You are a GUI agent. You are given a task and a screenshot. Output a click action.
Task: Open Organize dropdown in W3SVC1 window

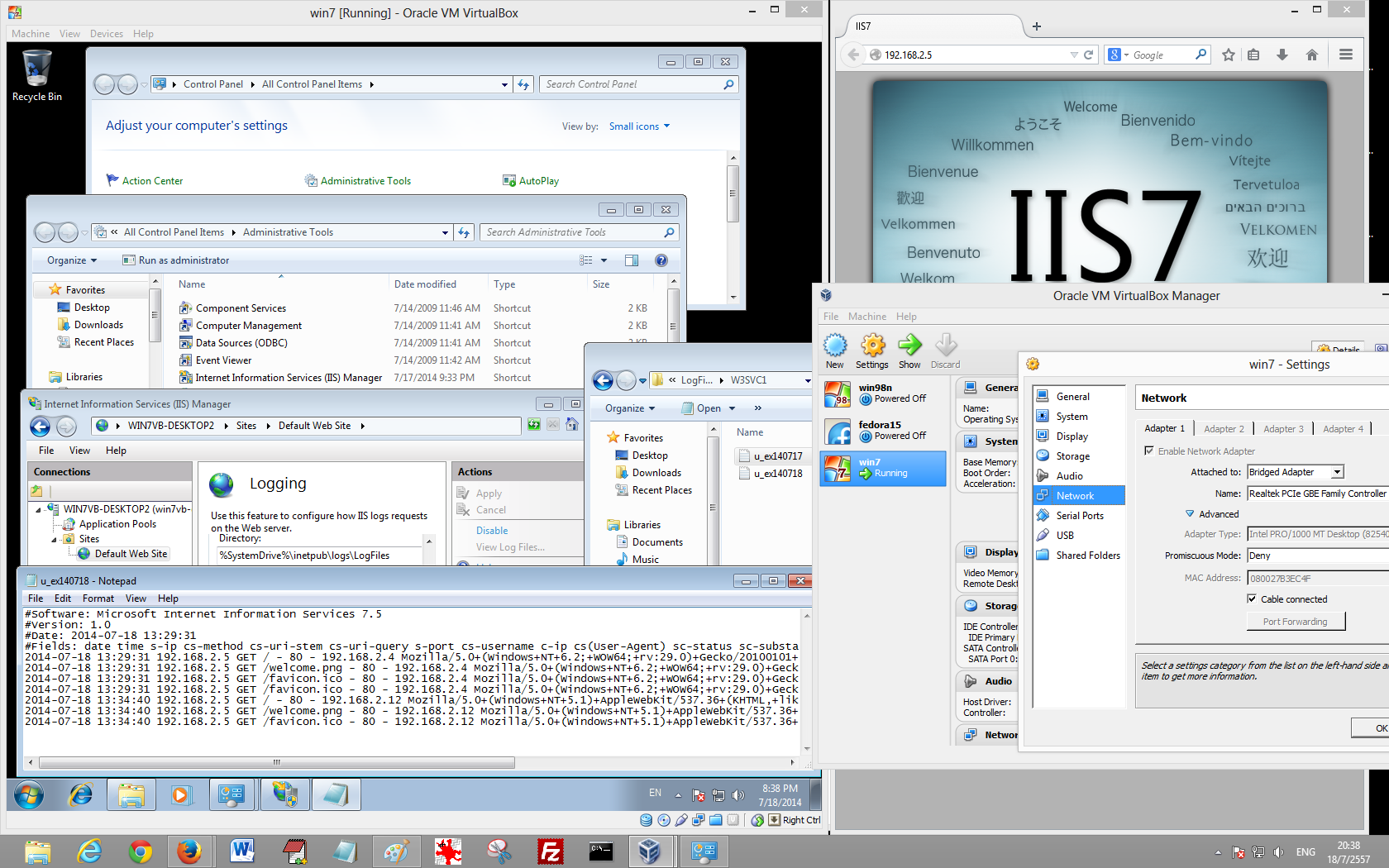click(630, 408)
